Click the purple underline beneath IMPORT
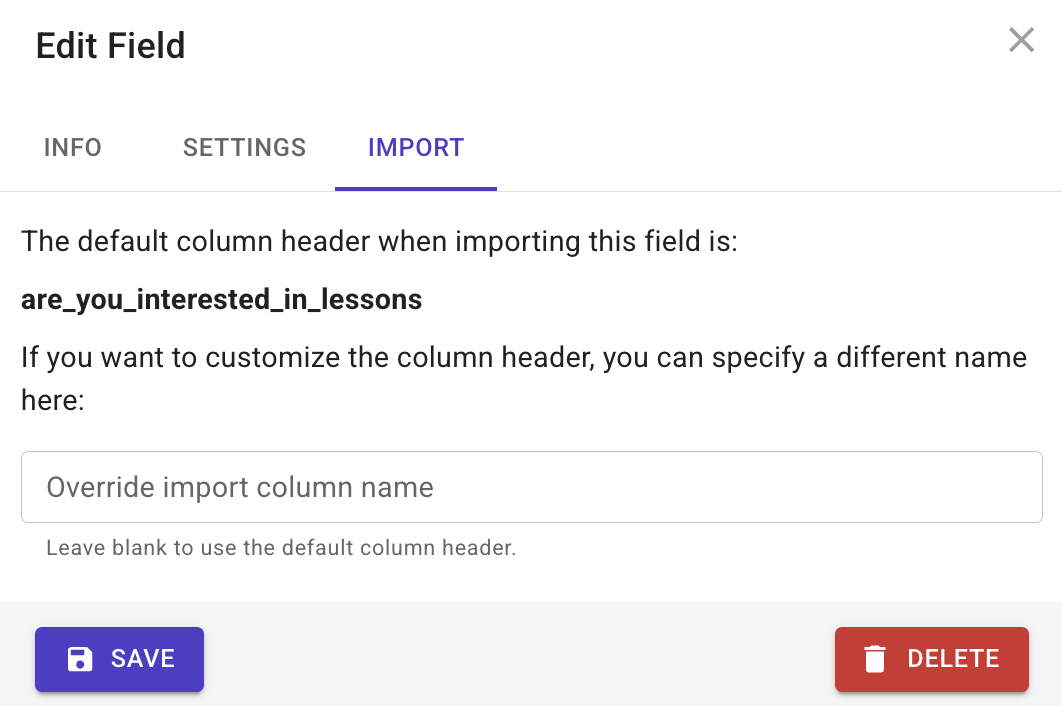Viewport: 1062px width, 706px height. (416, 188)
